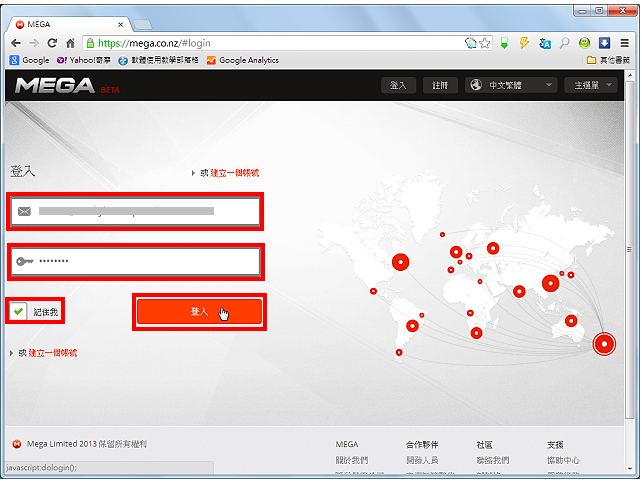Open the 主選單 main menu dropdown

(x=590, y=85)
